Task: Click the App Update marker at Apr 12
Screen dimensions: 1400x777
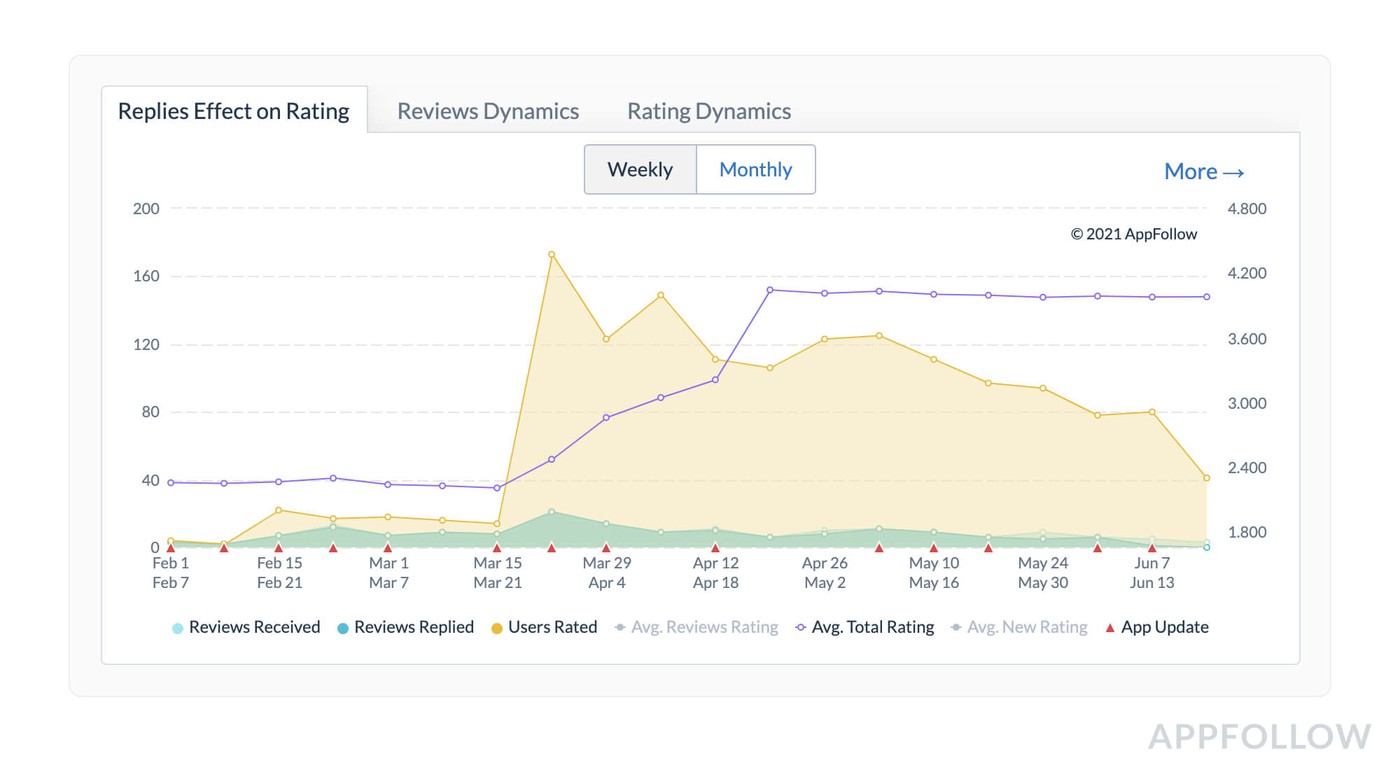Action: coord(715,548)
